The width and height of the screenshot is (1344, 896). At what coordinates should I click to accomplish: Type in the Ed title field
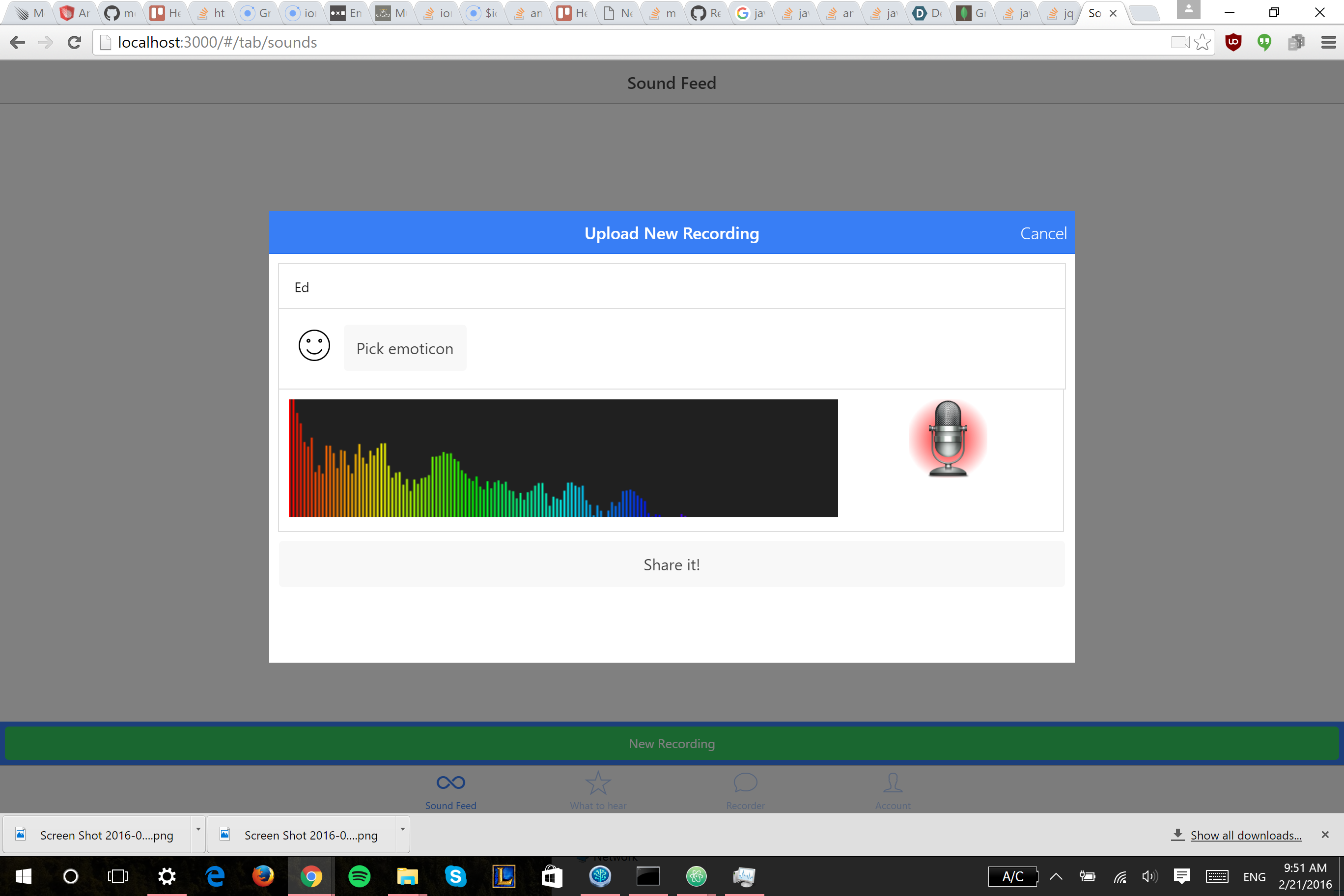[x=672, y=287]
